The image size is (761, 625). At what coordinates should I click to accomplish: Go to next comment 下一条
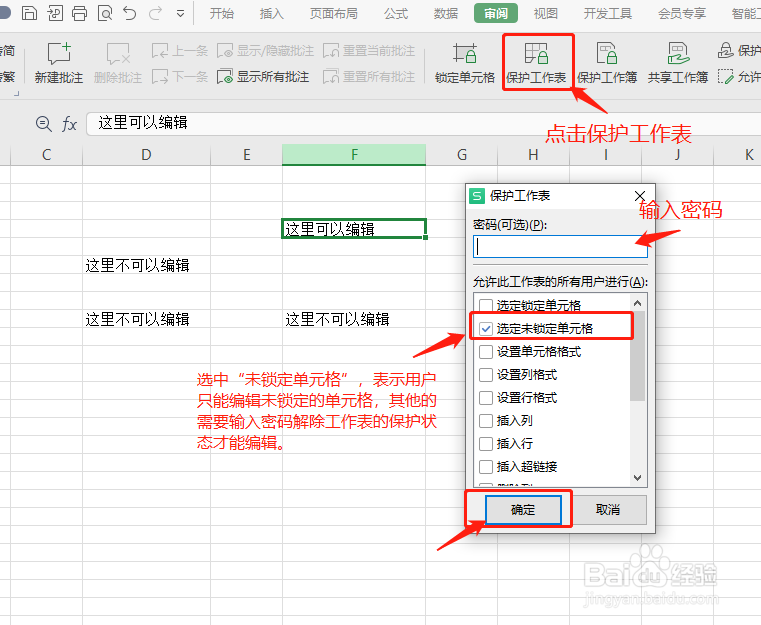click(180, 77)
